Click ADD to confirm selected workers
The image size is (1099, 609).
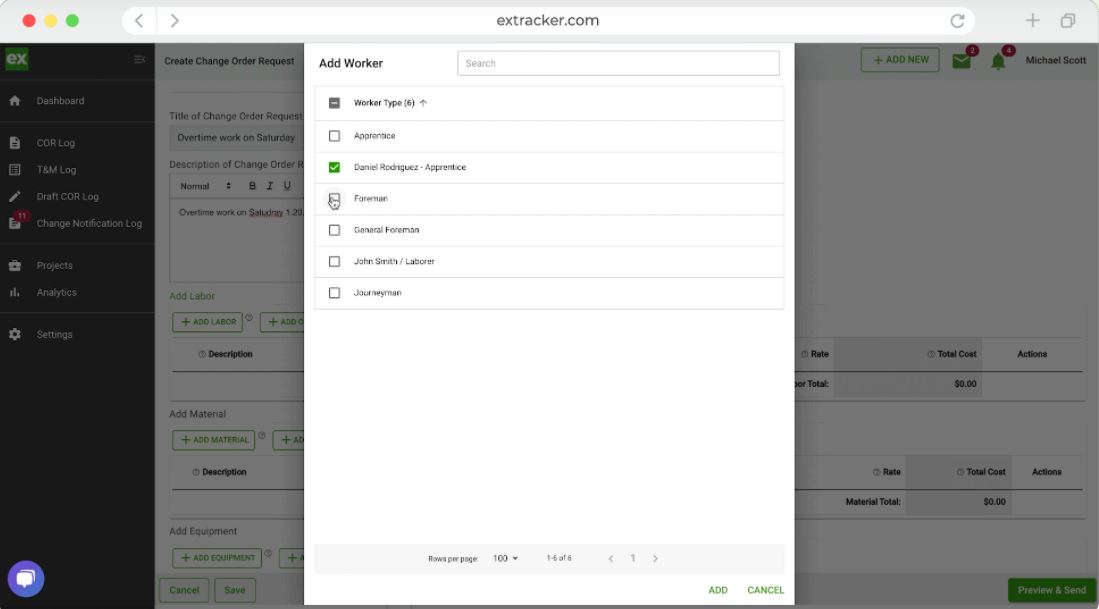point(717,590)
